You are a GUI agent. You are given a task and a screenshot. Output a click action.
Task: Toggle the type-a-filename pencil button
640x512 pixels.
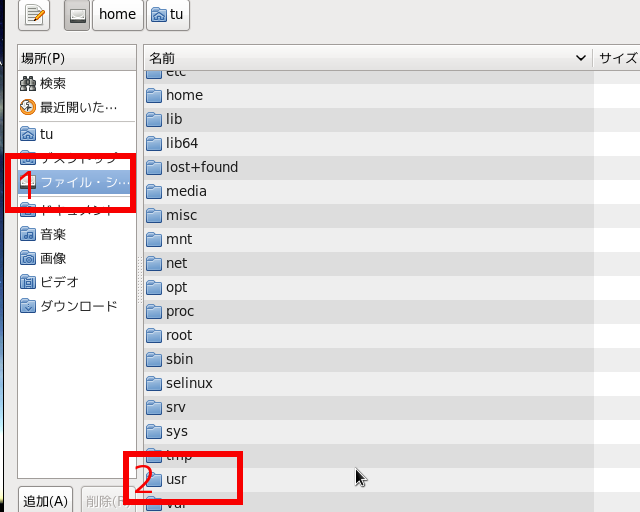click(x=35, y=15)
